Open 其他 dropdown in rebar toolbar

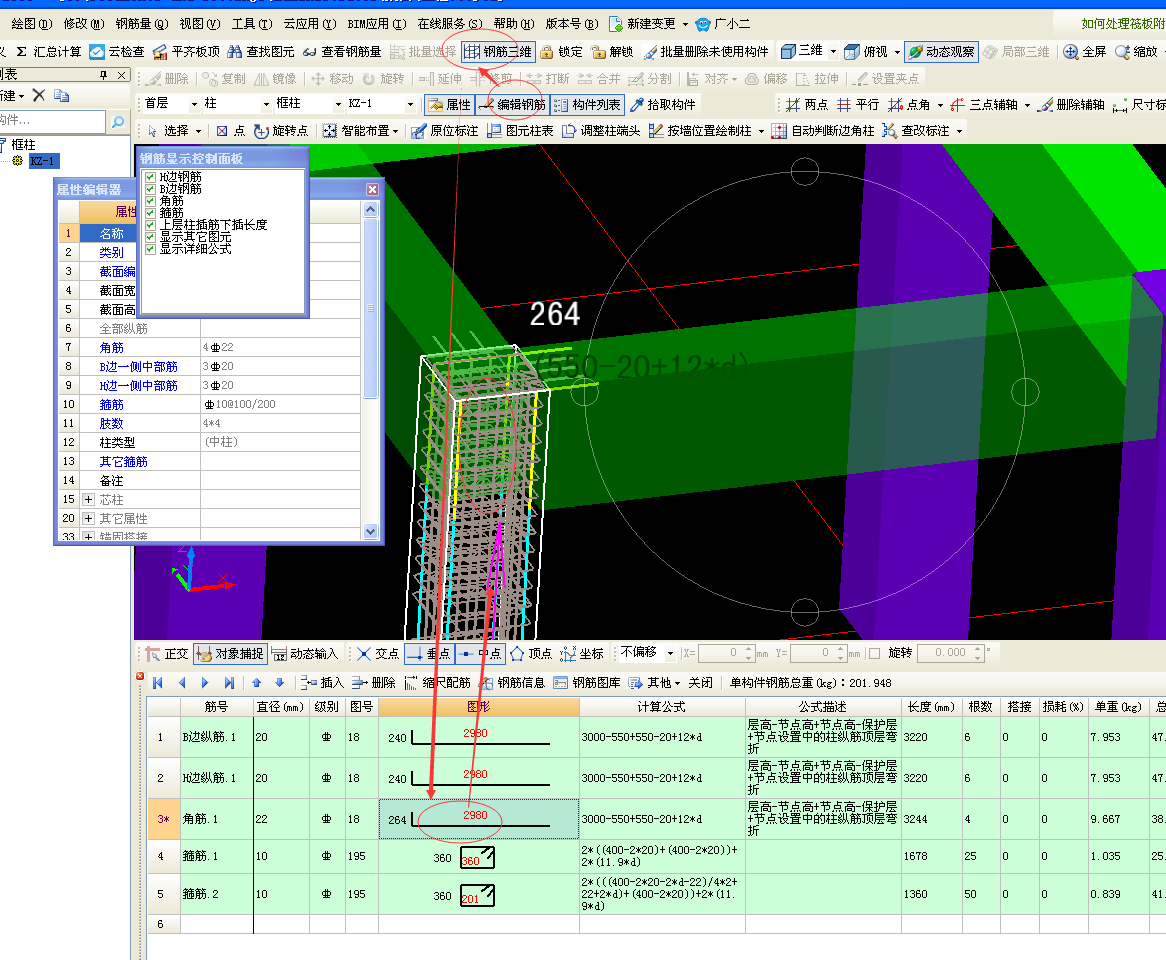pos(655,683)
